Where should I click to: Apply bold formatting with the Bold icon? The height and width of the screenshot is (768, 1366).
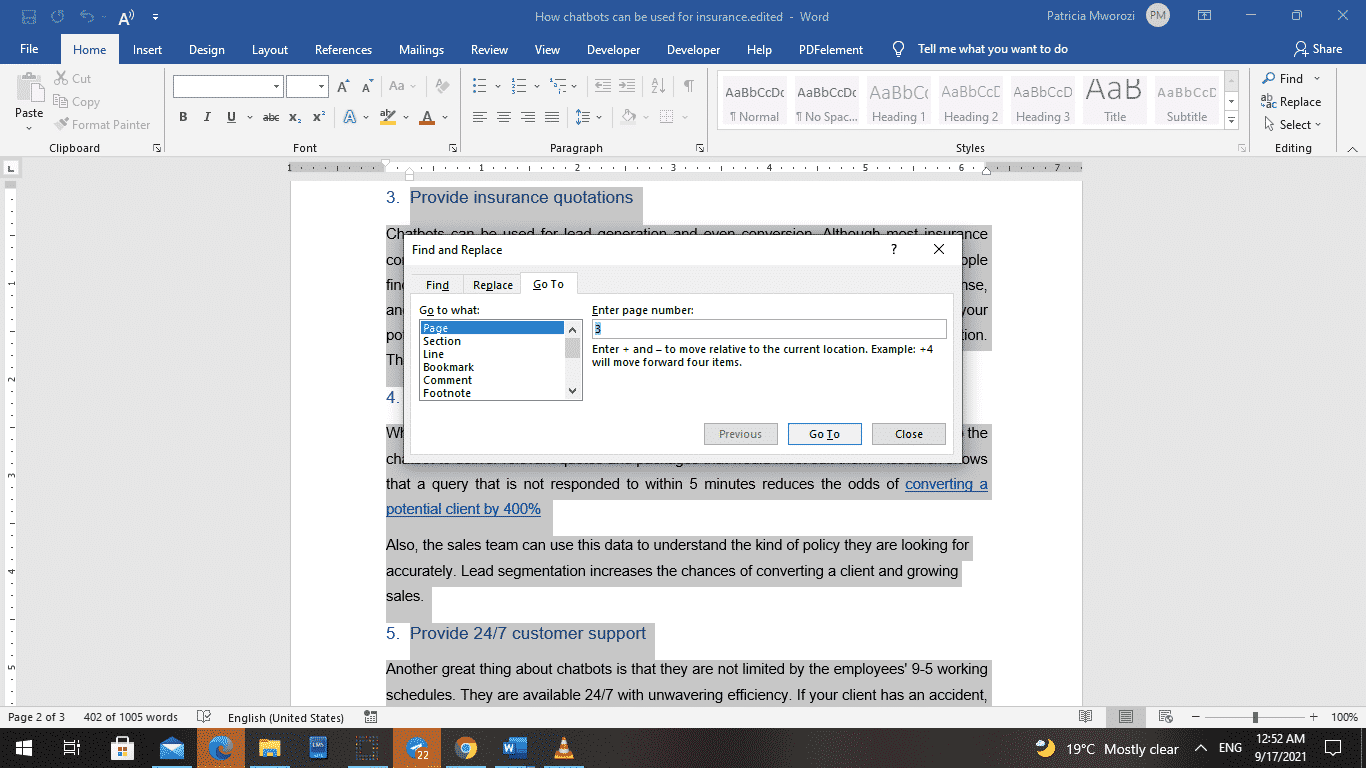coord(183,117)
